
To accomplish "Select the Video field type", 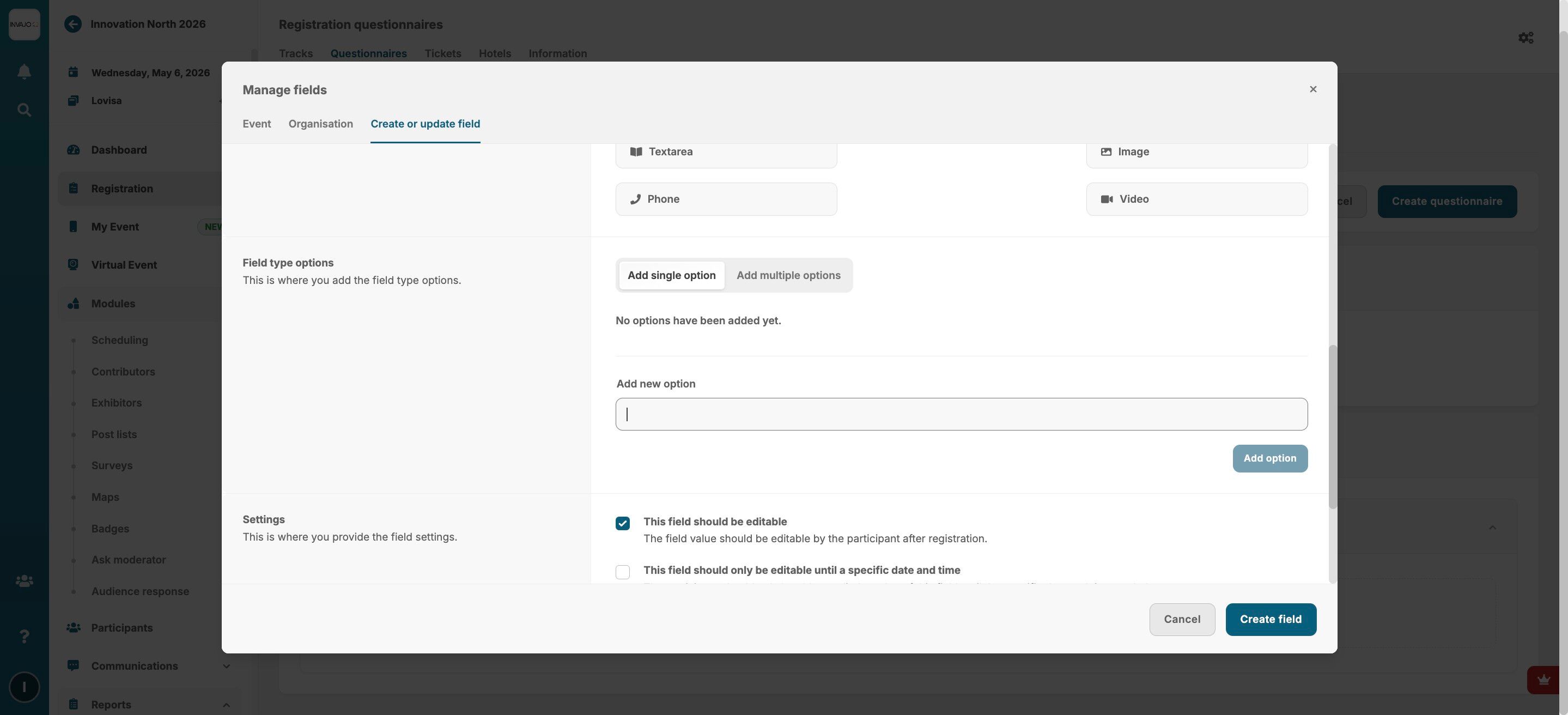I will click(x=1196, y=199).
